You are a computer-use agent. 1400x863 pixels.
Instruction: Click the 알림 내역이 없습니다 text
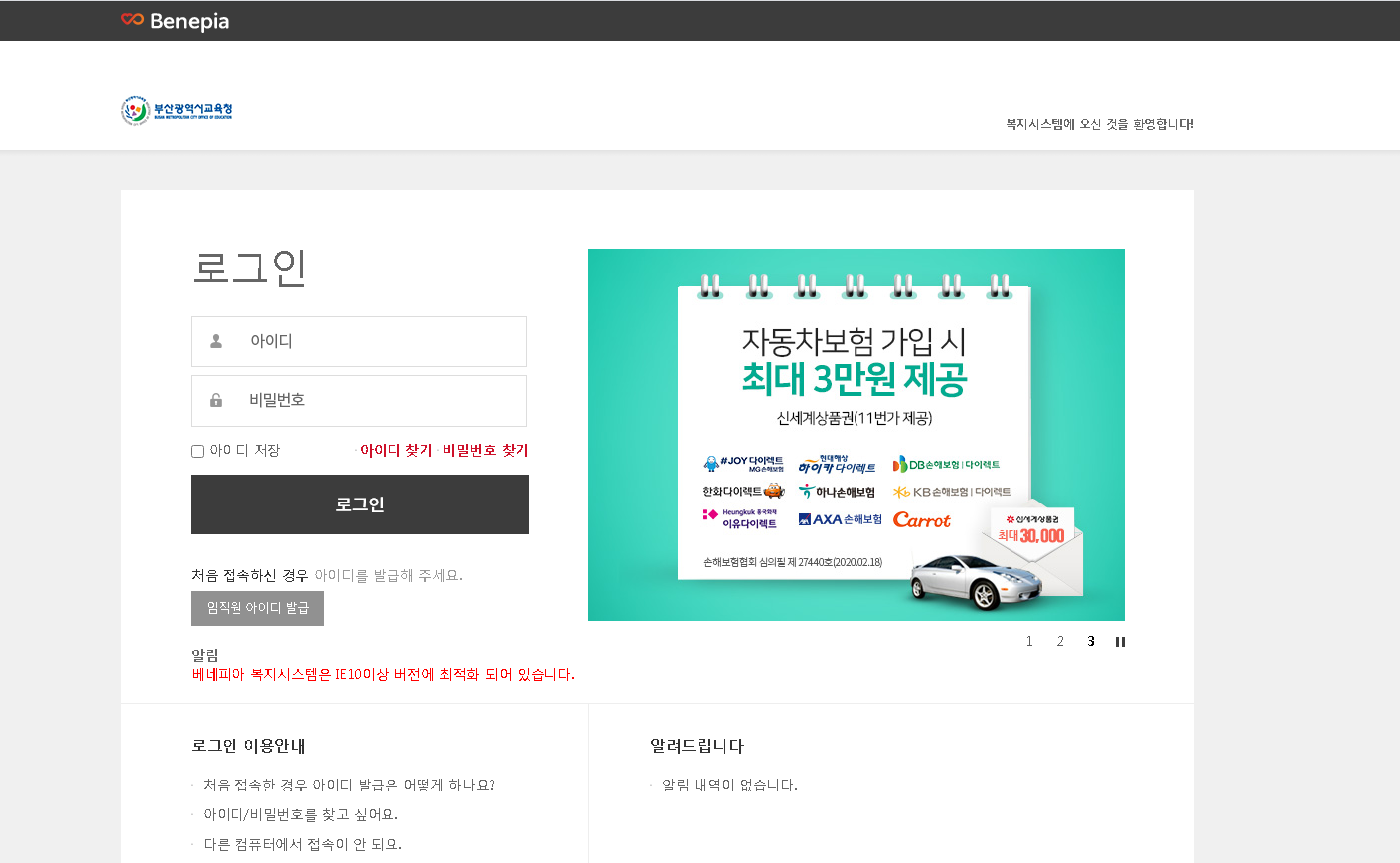(x=730, y=785)
